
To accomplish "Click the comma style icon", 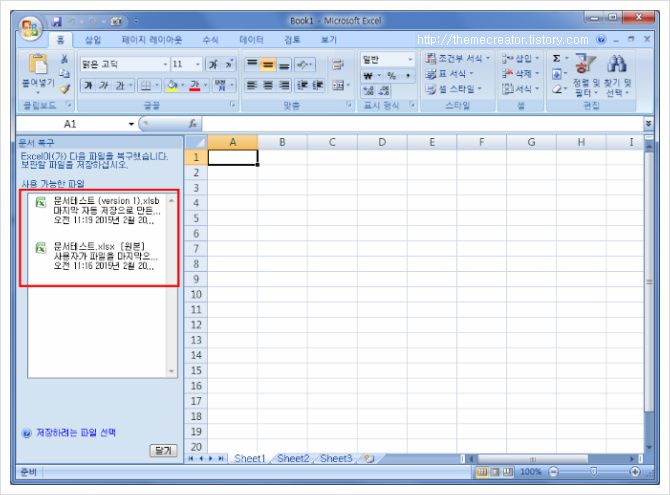I will 408,76.
